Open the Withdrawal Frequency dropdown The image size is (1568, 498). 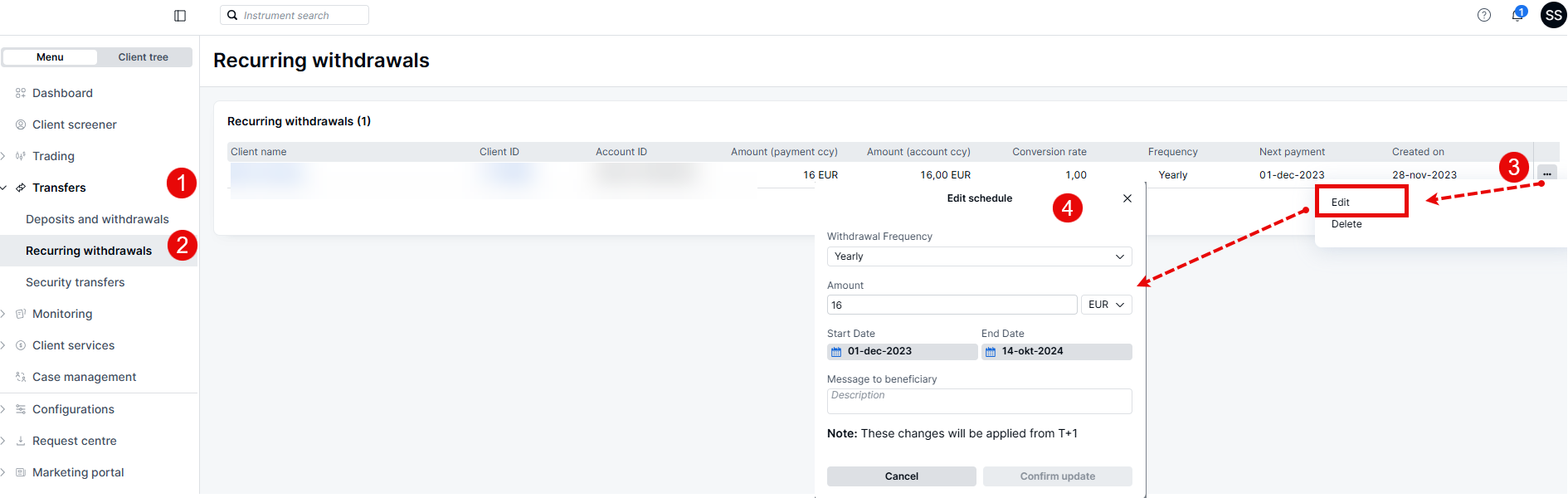coord(979,256)
